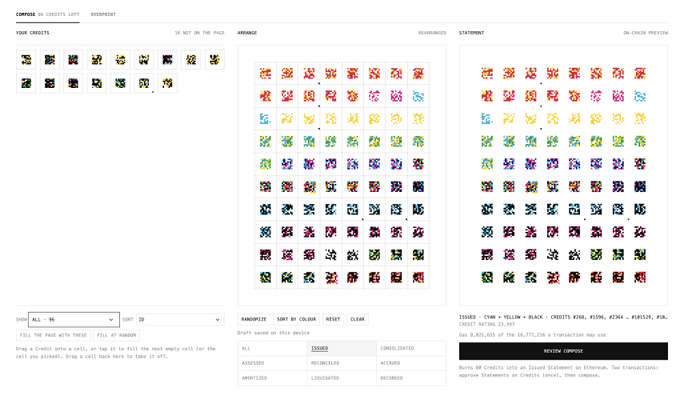680x407 pixels.
Task: Choose the sixth credit in Your Credits second row
Action: point(144,83)
